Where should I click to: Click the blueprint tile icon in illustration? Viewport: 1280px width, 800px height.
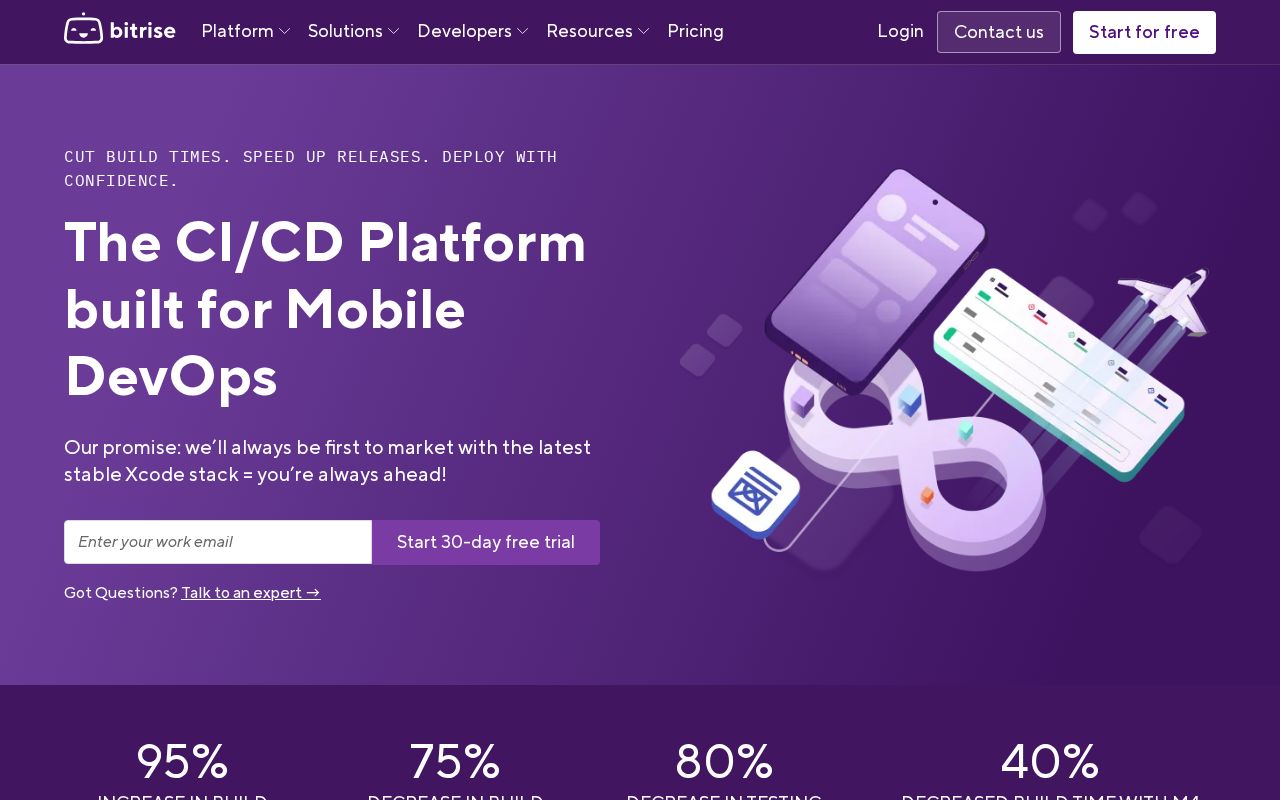click(756, 494)
